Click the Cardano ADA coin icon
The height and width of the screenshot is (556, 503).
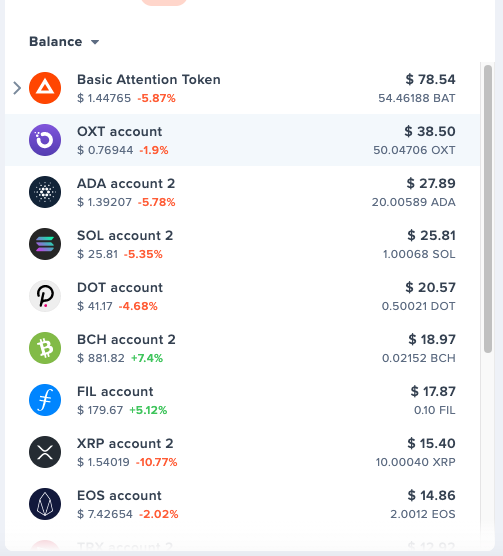(45, 192)
